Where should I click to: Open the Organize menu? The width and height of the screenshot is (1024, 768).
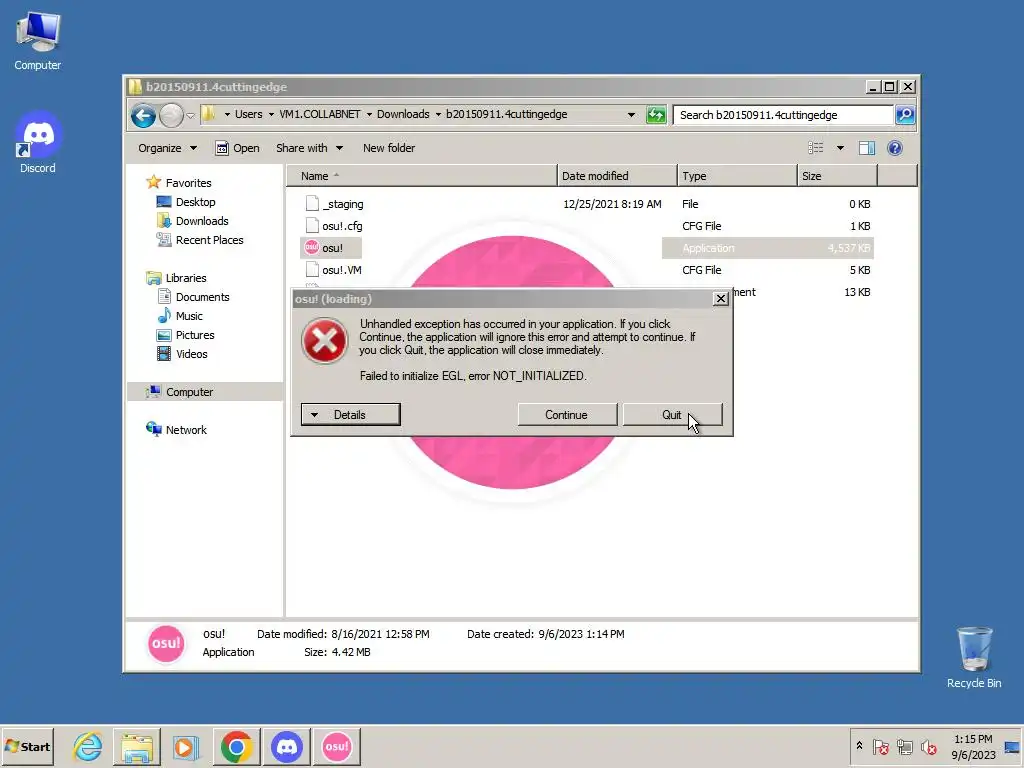pos(167,148)
